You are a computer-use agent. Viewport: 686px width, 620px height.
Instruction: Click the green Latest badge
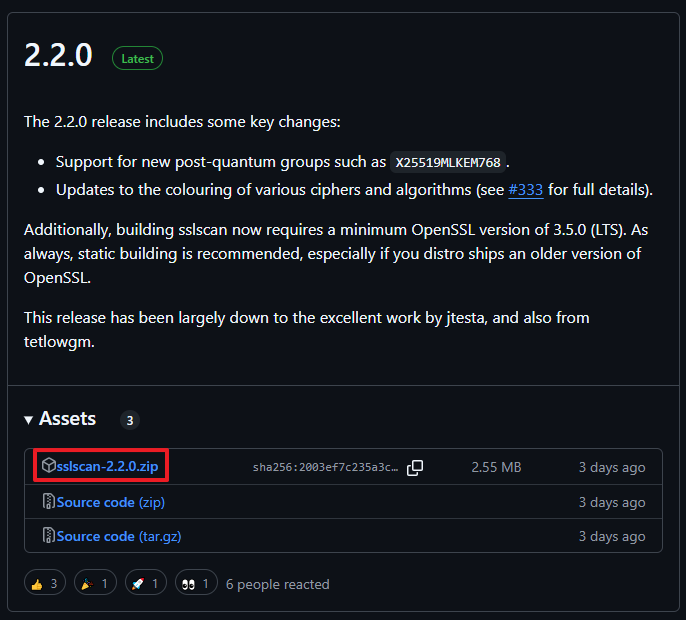(x=137, y=58)
